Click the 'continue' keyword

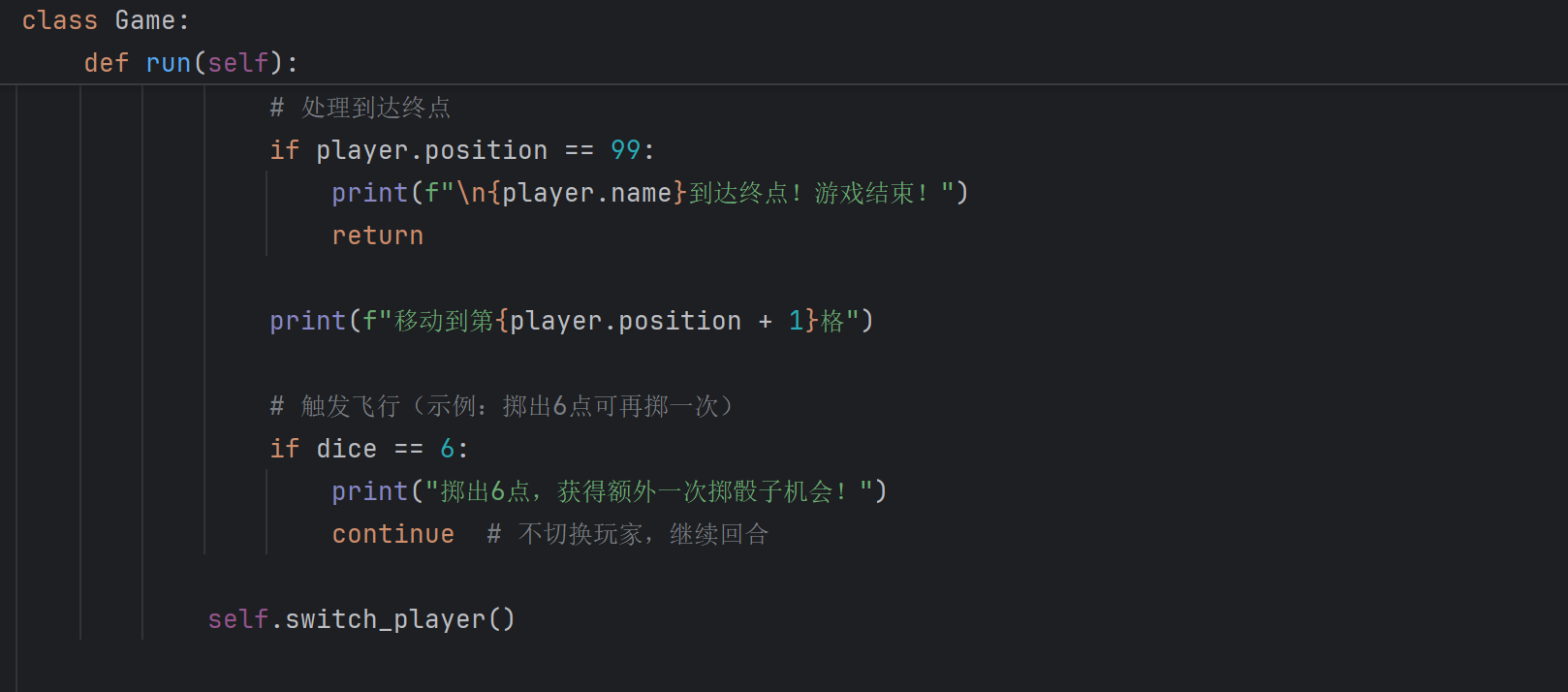[x=392, y=534]
